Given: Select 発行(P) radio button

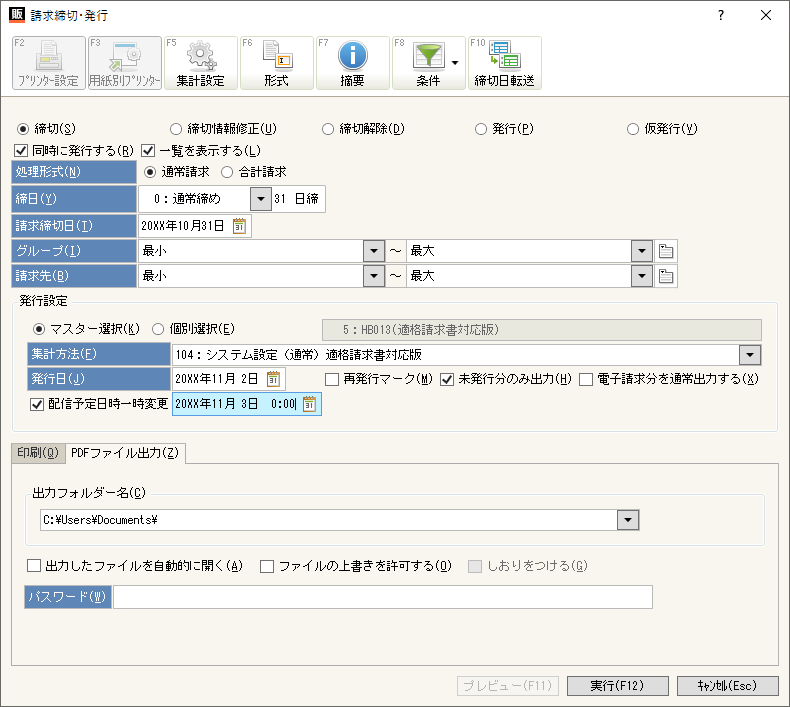Looking at the screenshot, I should tap(481, 129).
